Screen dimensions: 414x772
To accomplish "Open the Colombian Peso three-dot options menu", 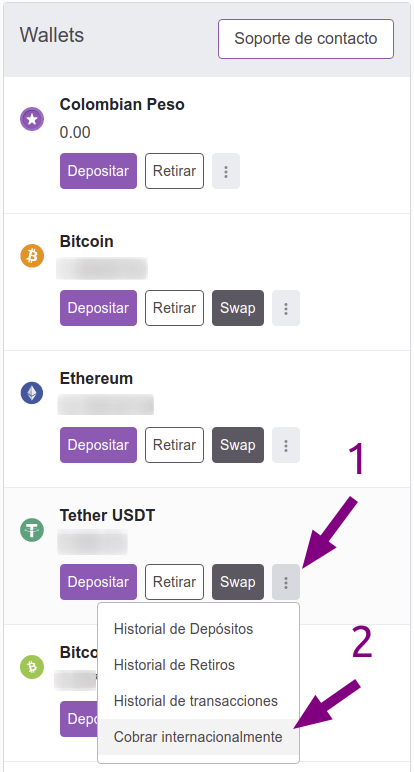I will pos(226,171).
